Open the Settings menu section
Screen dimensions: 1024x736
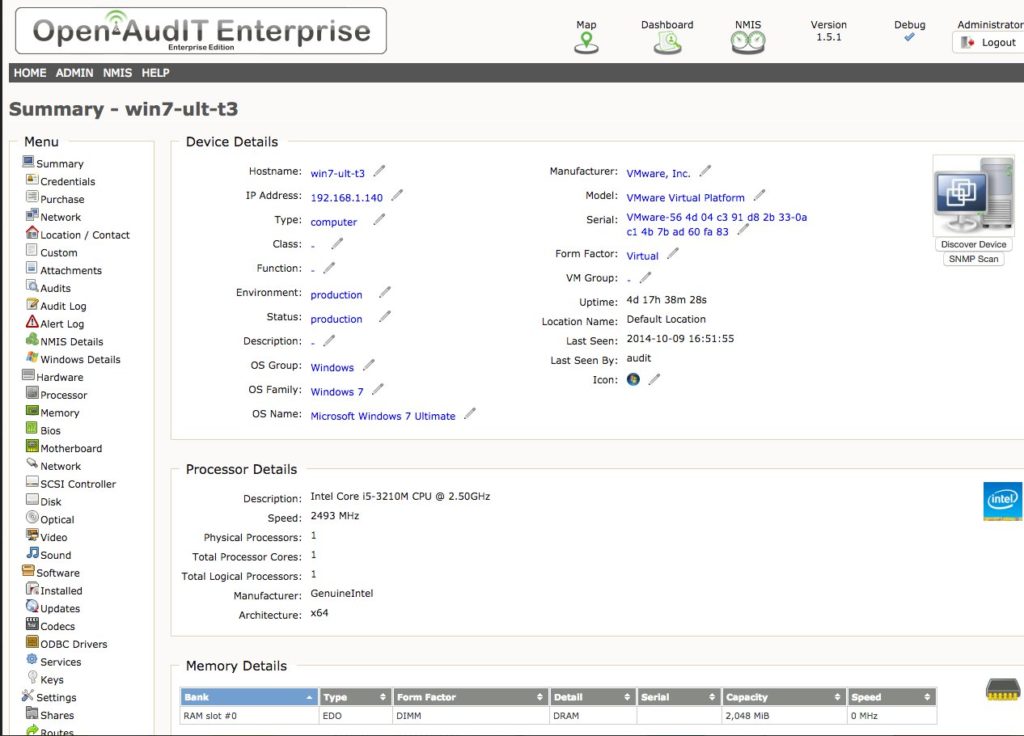[x=56, y=697]
